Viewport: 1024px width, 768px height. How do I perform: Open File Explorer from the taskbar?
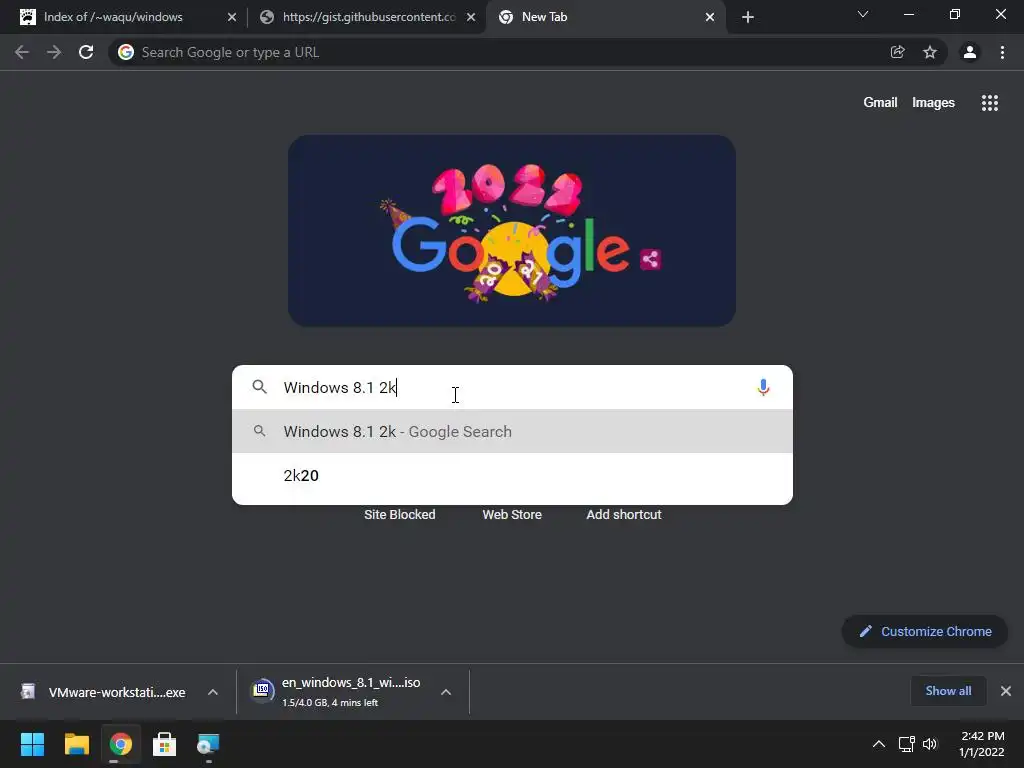tap(76, 744)
